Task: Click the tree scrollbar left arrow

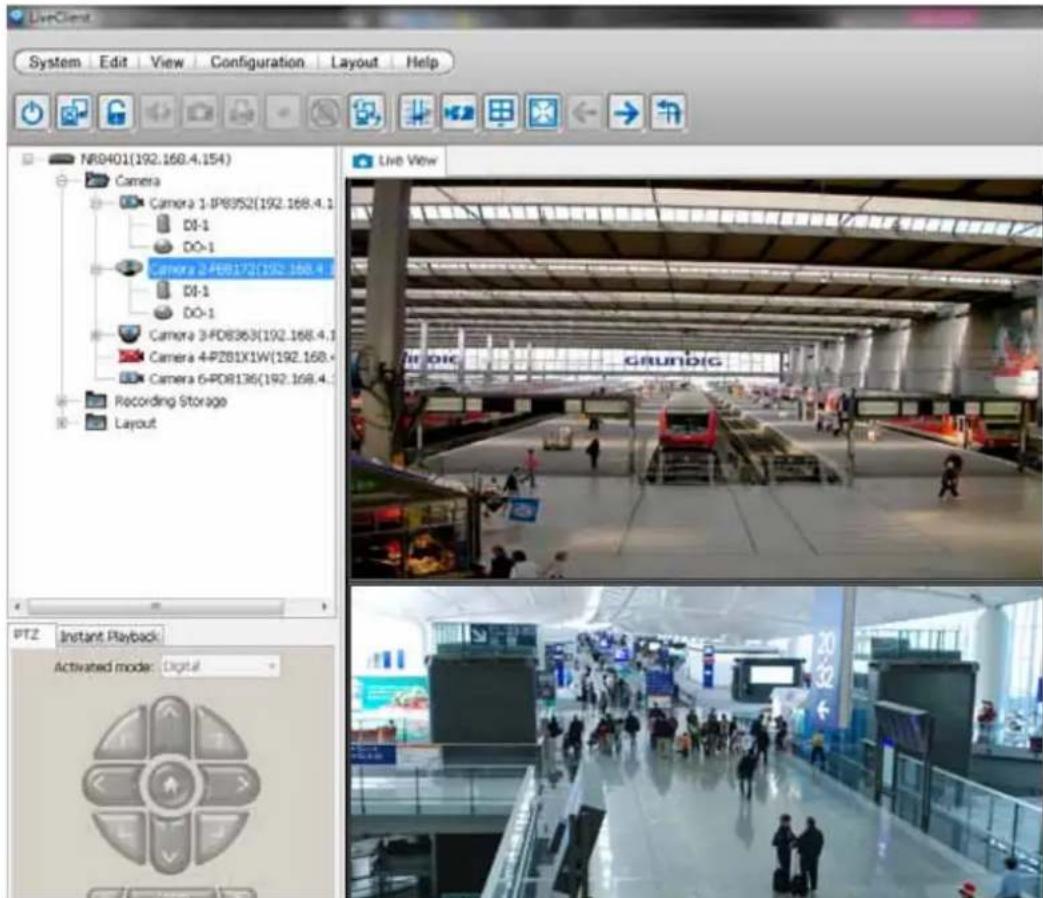Action: pyautogui.click(x=18, y=606)
